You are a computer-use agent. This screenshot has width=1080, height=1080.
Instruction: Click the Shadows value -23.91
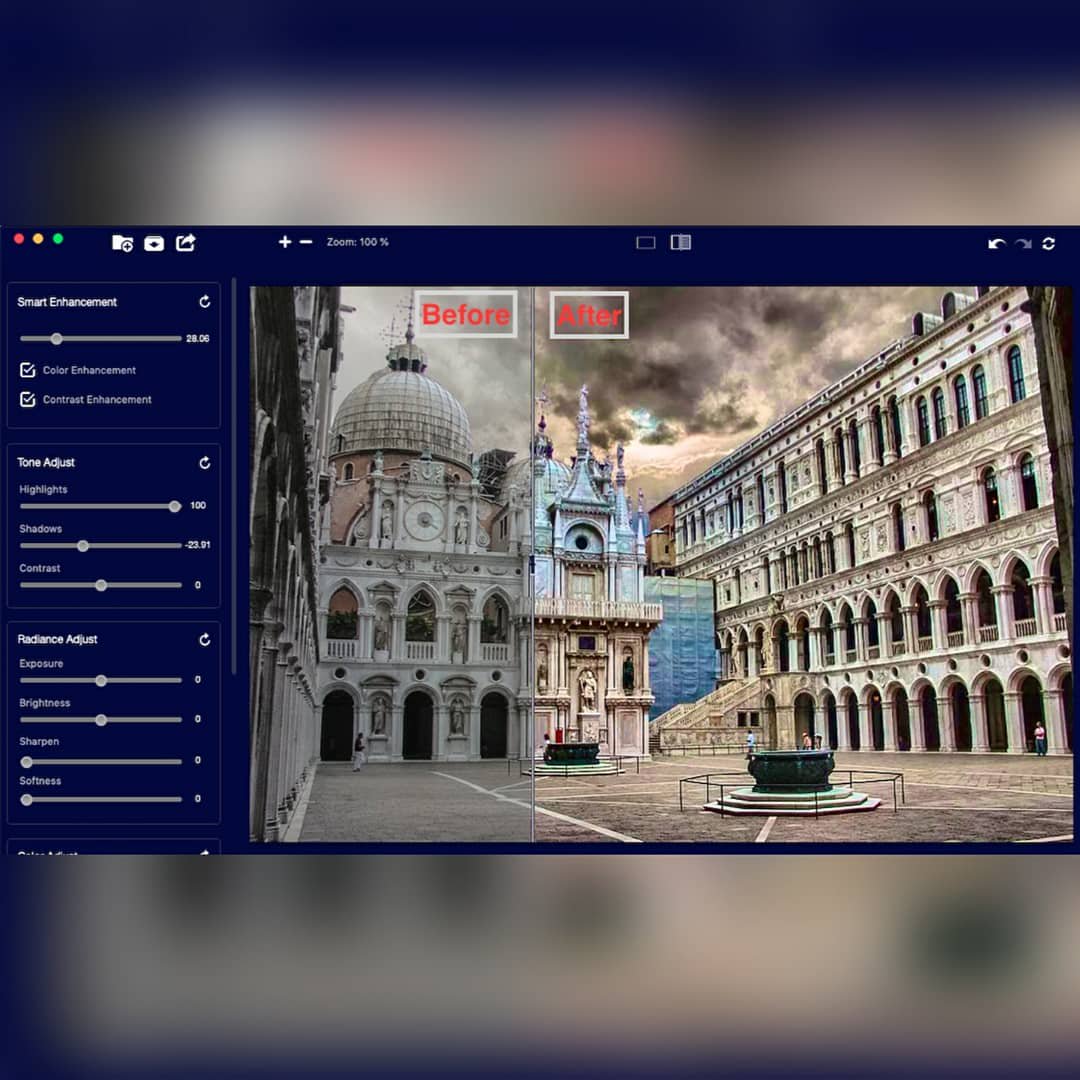(x=198, y=545)
